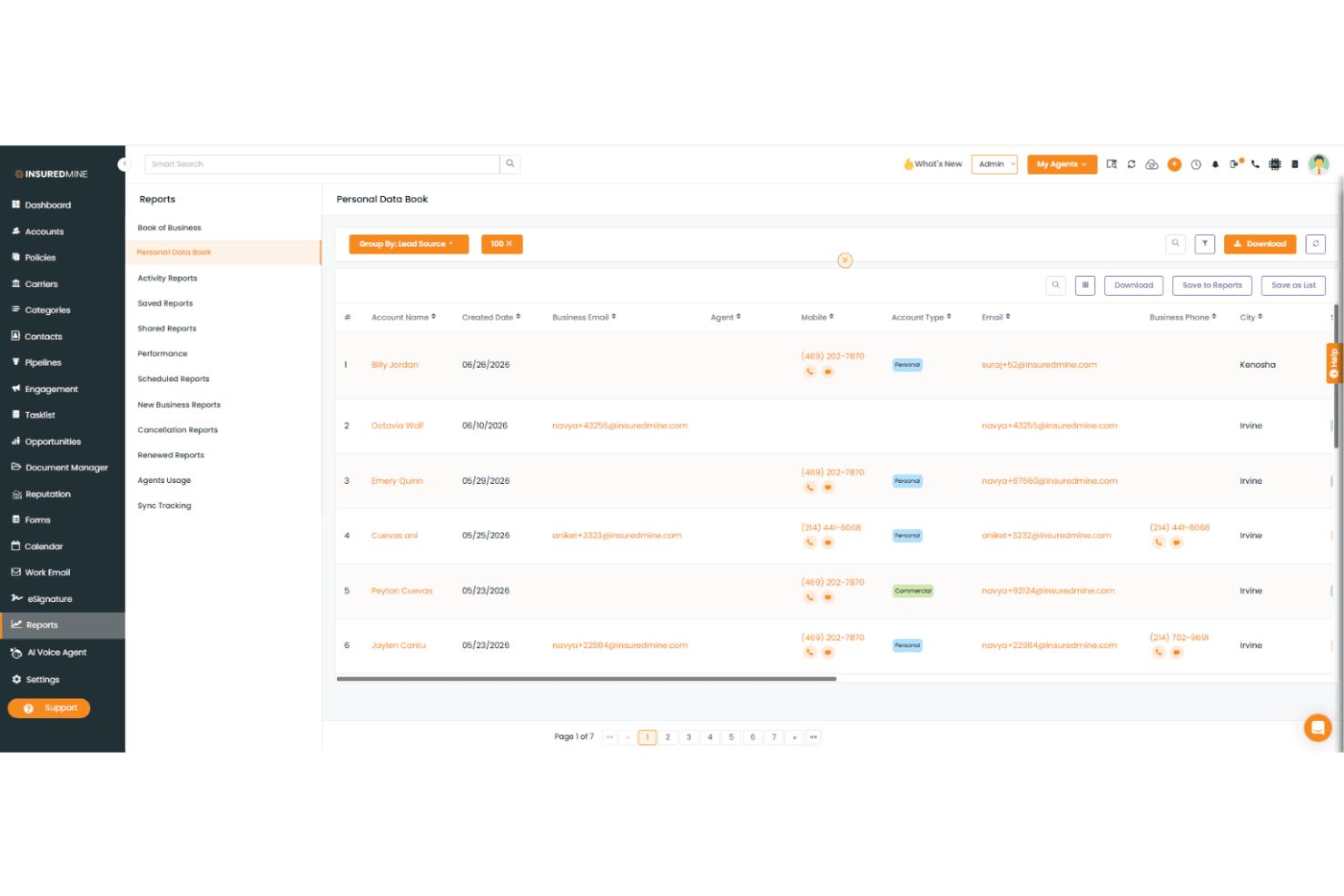Click the What's New link
Screen dimensions: 1344x896
[x=933, y=164]
